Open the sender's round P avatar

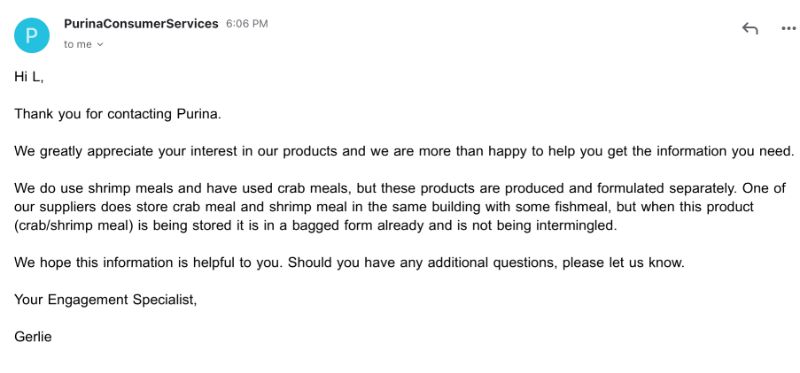coord(32,35)
